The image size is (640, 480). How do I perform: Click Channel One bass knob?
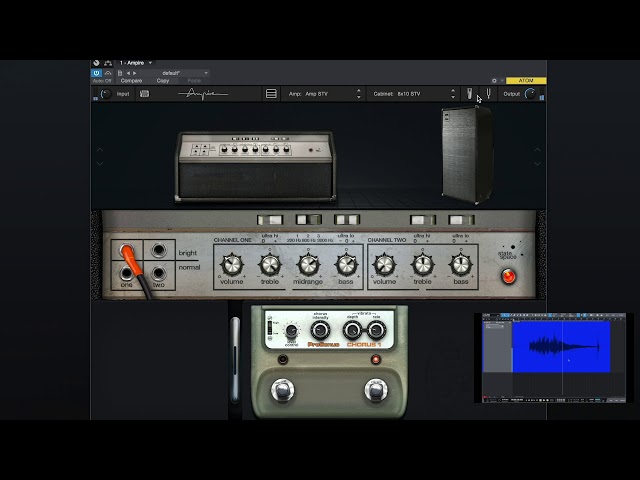(347, 265)
